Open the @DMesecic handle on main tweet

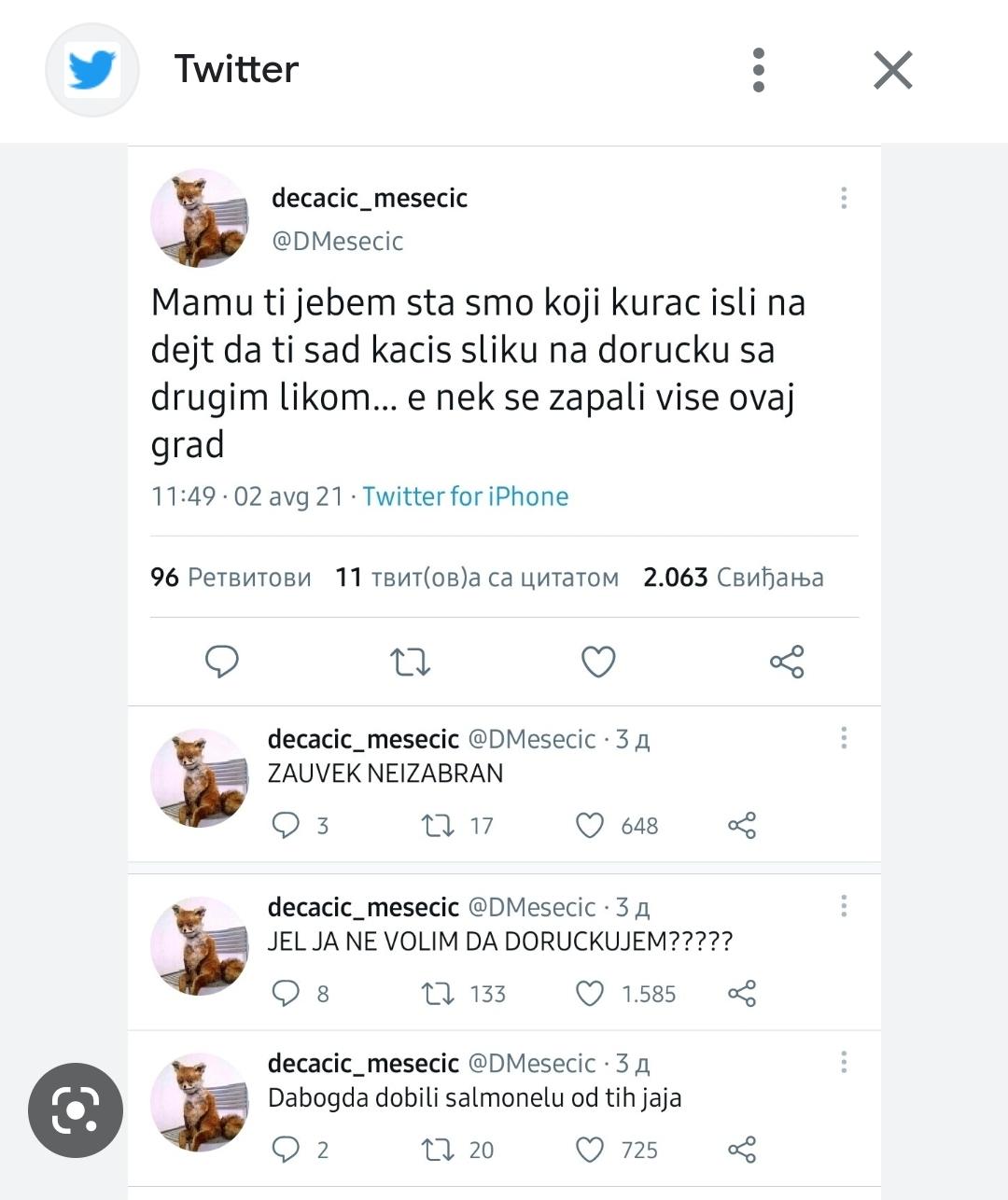[x=337, y=241]
